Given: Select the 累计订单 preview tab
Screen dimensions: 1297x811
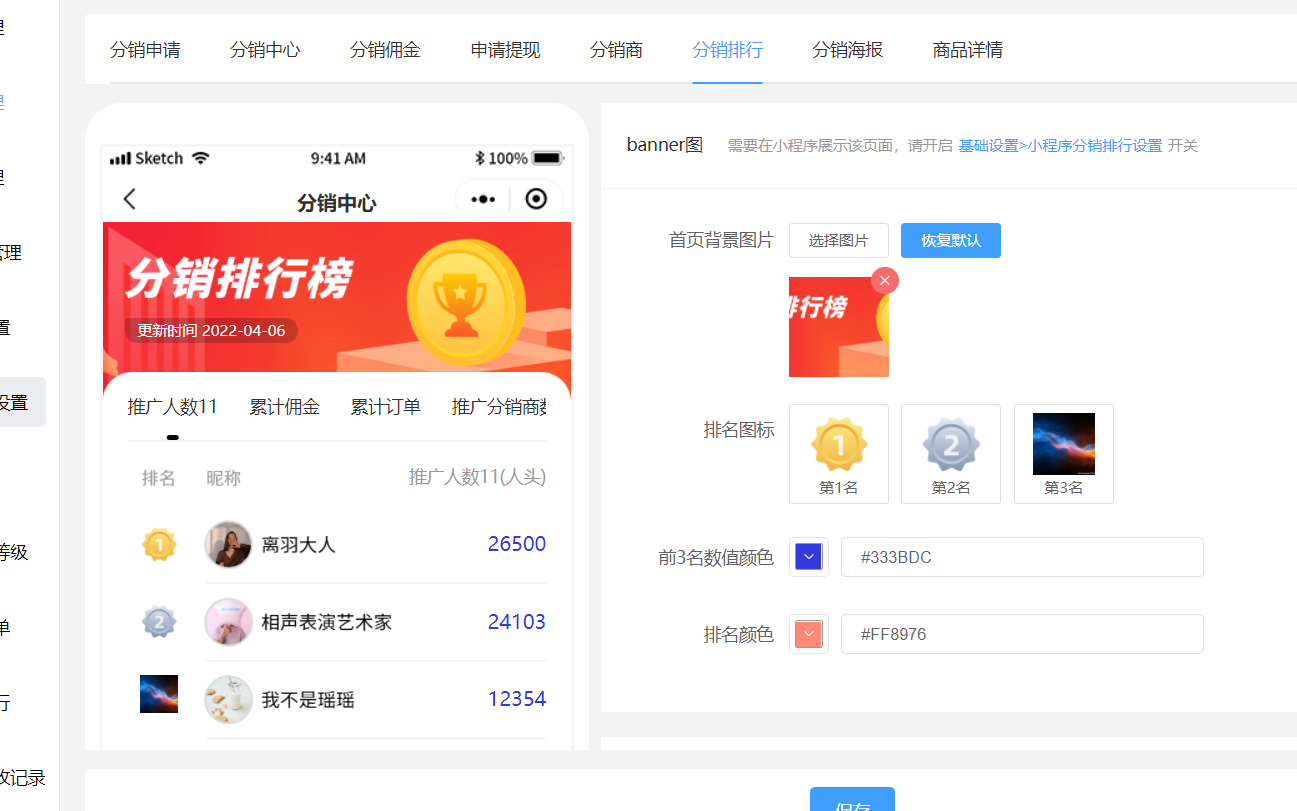Looking at the screenshot, I should pos(385,407).
